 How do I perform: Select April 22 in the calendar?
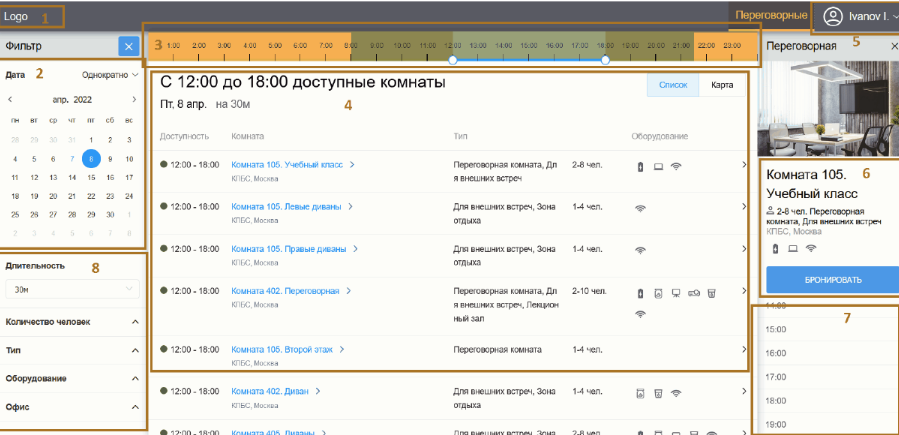[x=91, y=196]
